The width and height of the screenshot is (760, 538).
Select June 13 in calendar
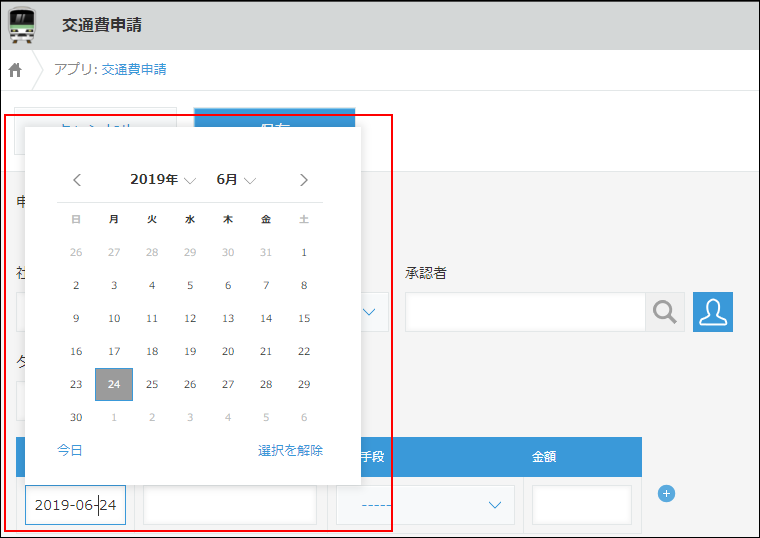tap(228, 318)
